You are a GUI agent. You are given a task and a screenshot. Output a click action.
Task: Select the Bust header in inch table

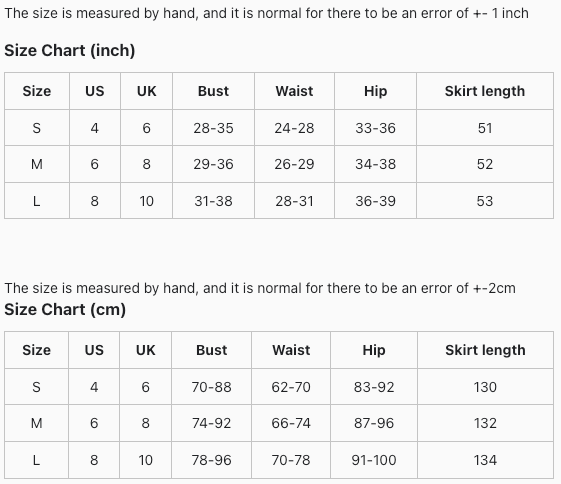tap(213, 91)
